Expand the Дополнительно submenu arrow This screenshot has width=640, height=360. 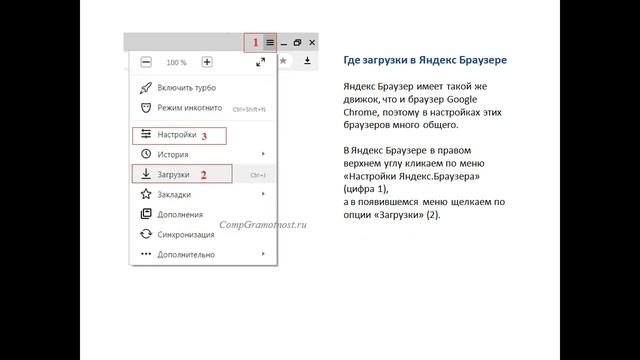click(263, 254)
